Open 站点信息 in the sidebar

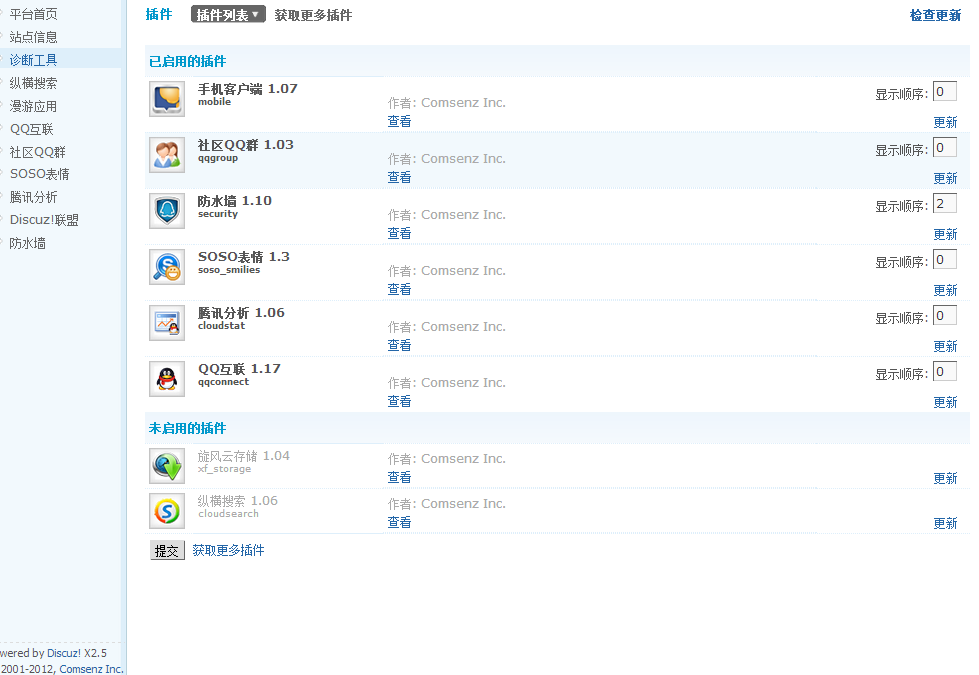34,37
